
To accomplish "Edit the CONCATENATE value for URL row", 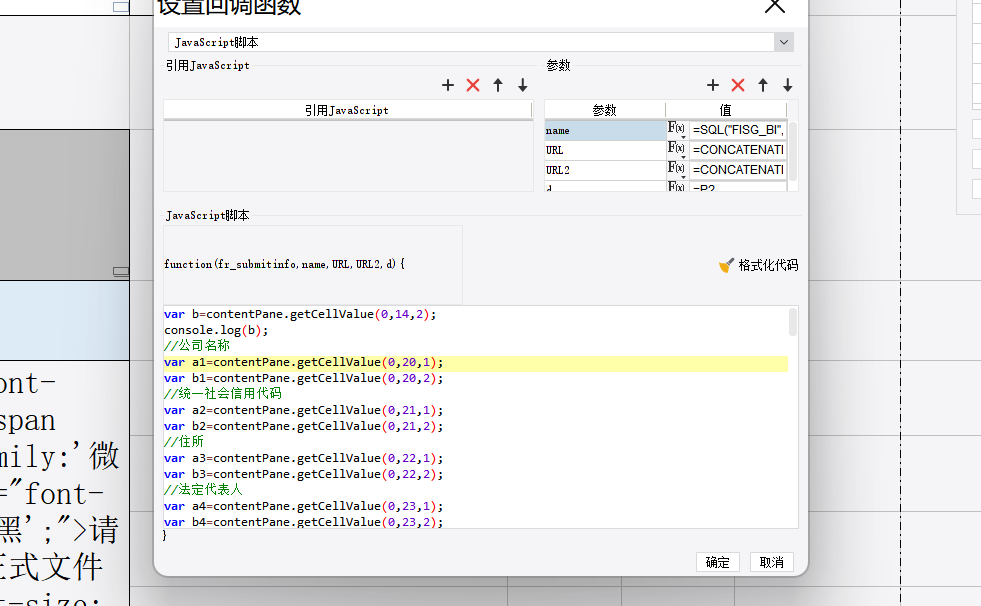I will tap(738, 150).
